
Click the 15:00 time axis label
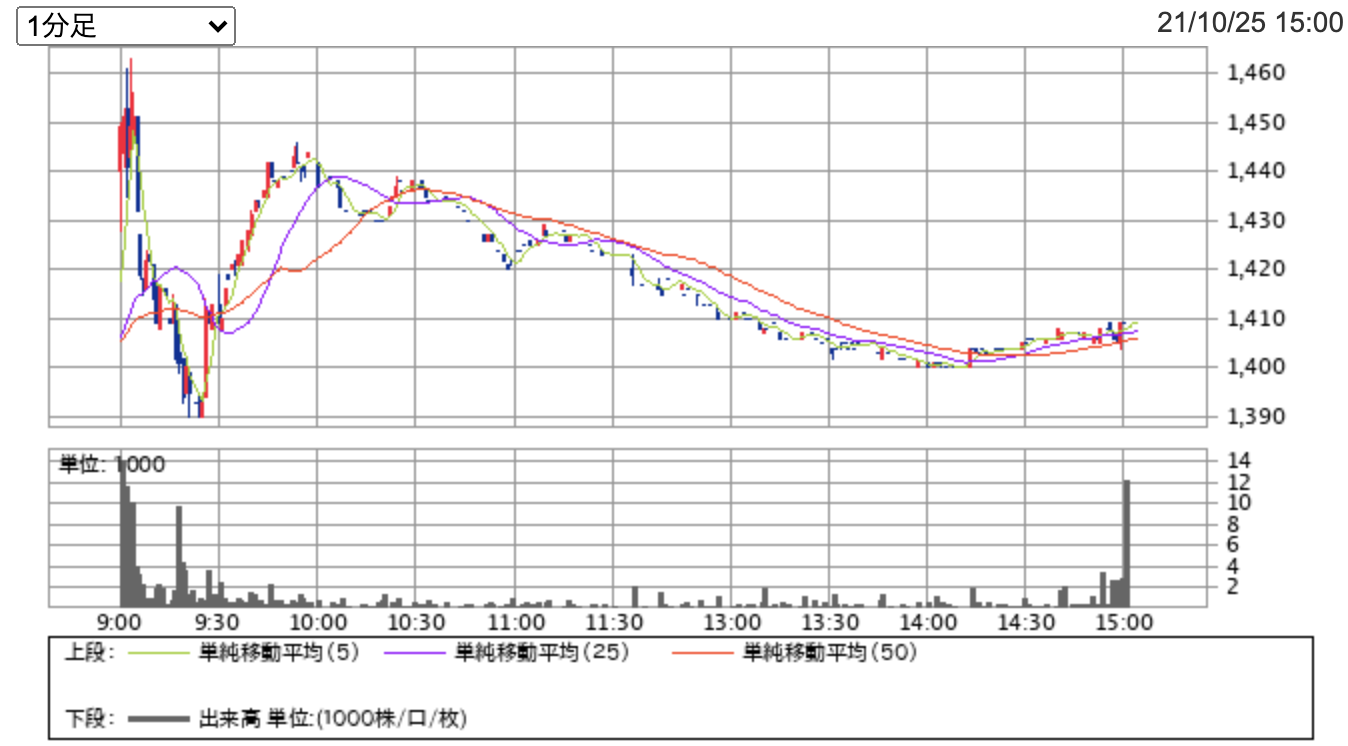[x=1124, y=622]
